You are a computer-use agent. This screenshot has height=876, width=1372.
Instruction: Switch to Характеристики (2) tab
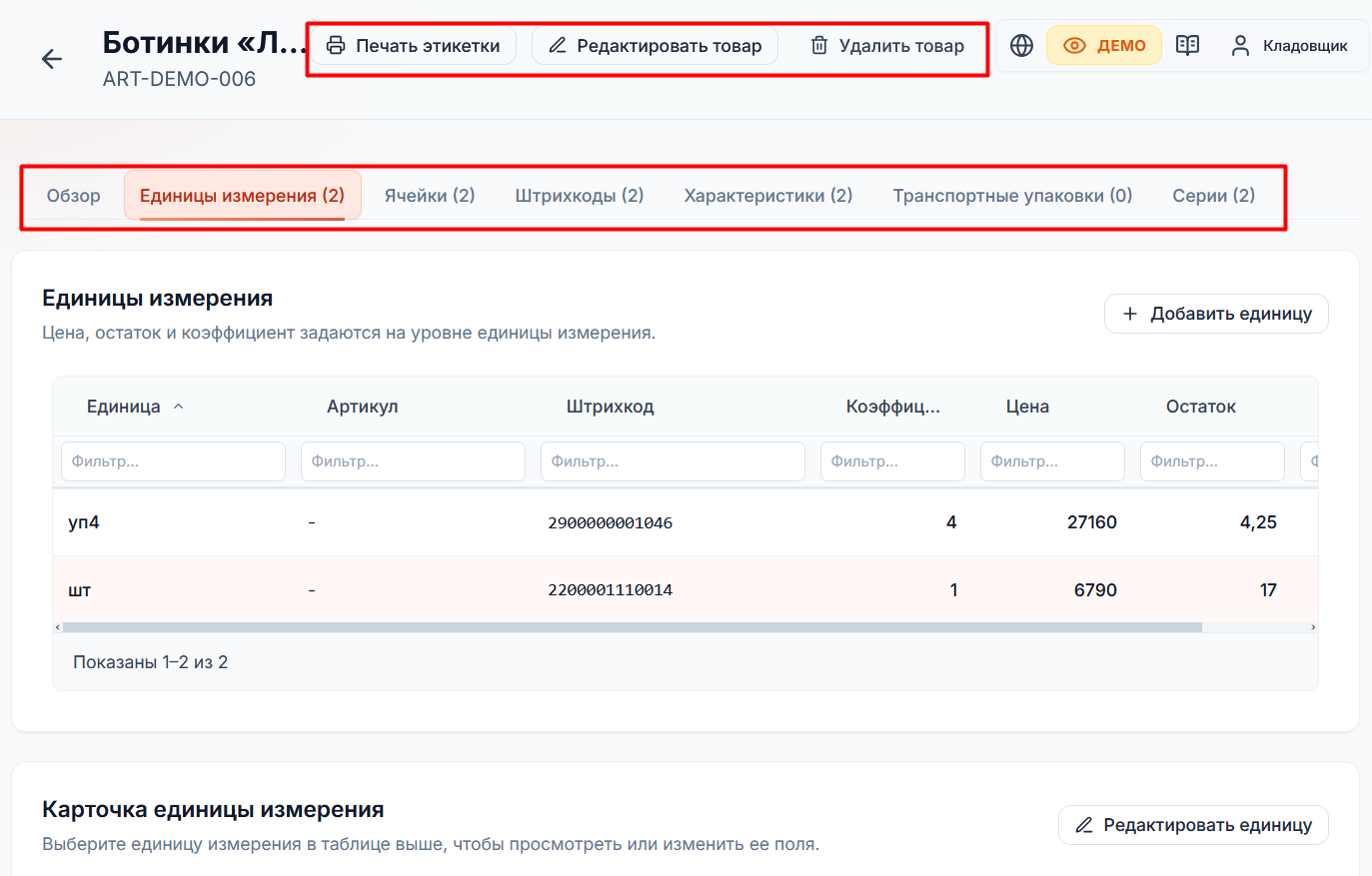point(768,196)
